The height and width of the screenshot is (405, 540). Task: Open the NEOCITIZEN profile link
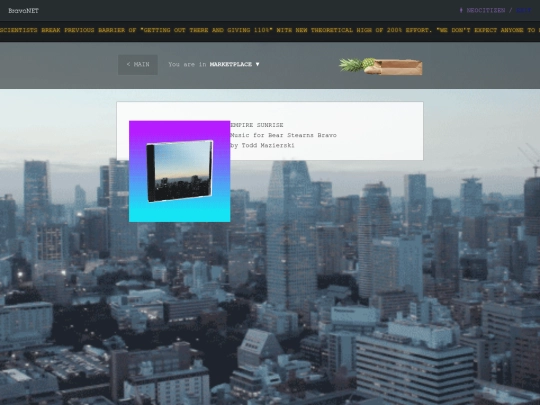(486, 11)
